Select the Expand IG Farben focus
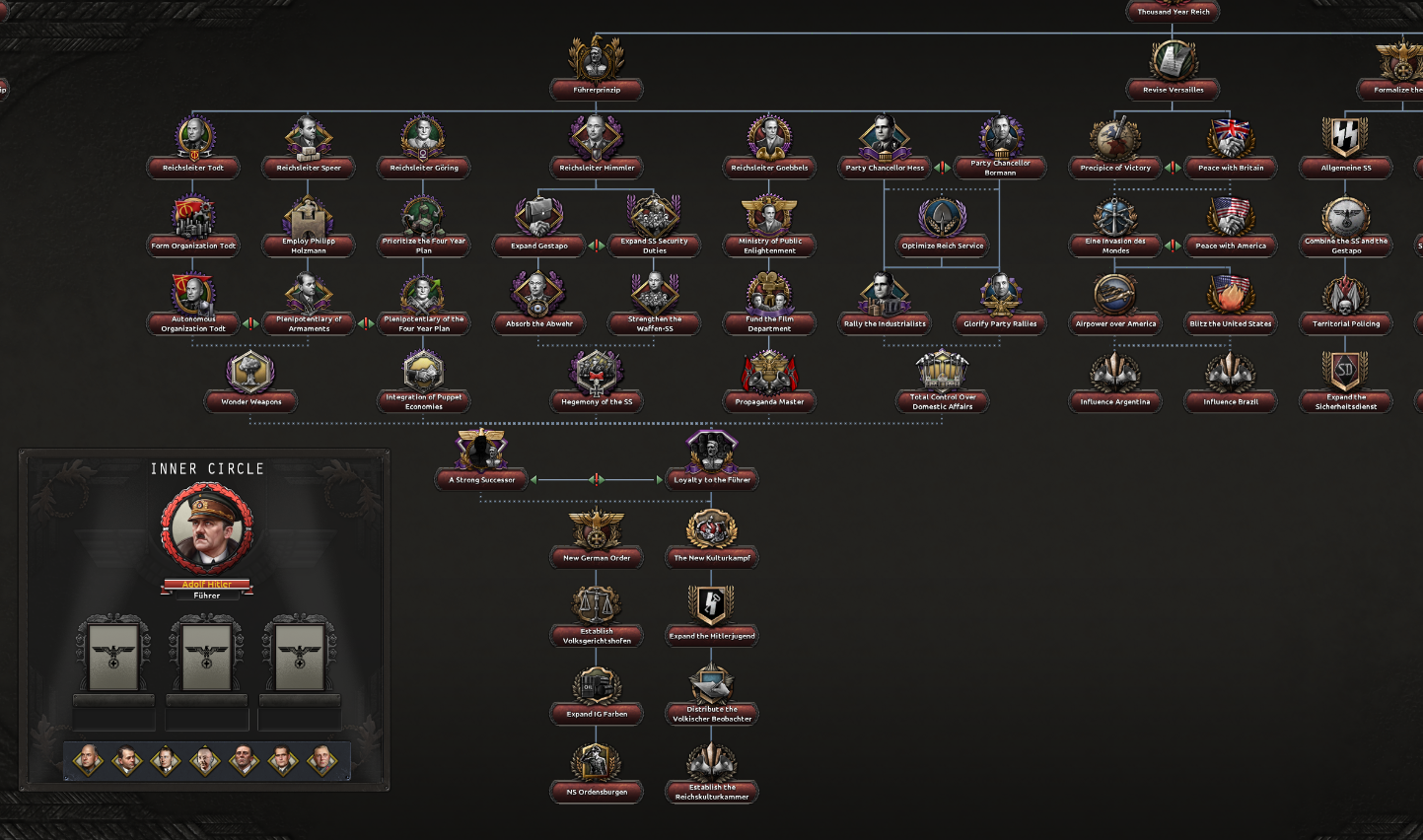 (x=597, y=692)
